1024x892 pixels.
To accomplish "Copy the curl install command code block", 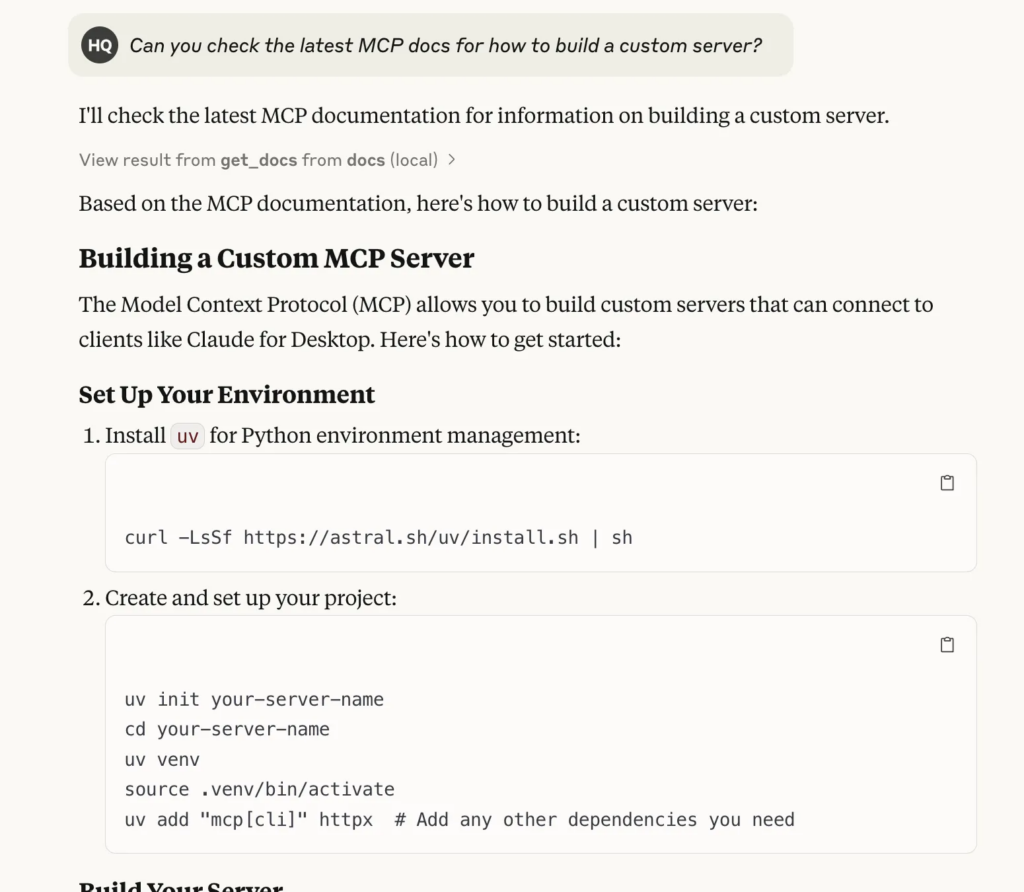I will pos(947,483).
